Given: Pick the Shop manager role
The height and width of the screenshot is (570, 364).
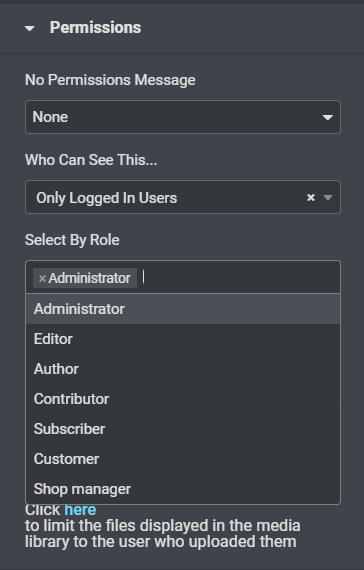Looking at the screenshot, I should [183, 489].
